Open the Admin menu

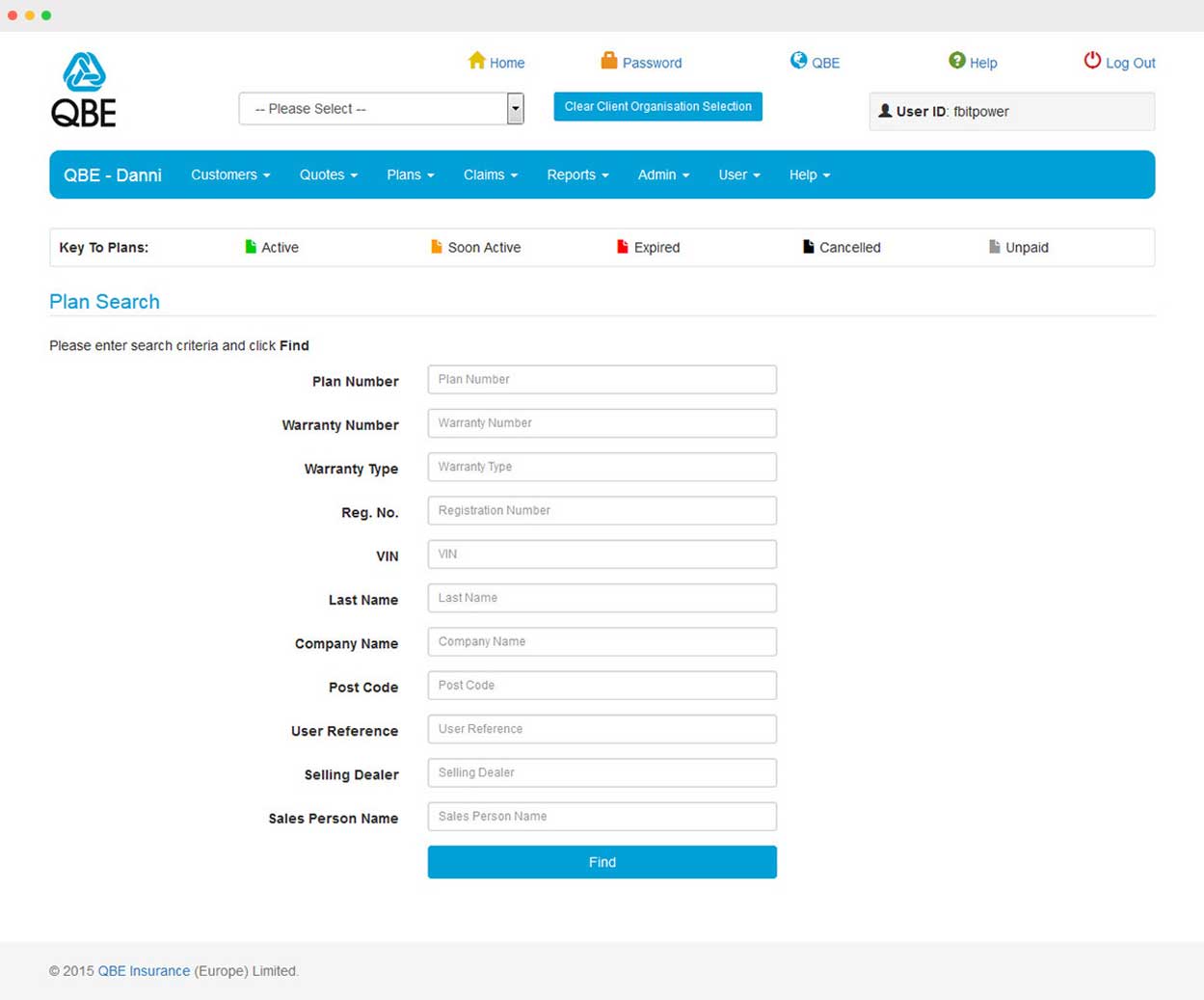click(663, 175)
